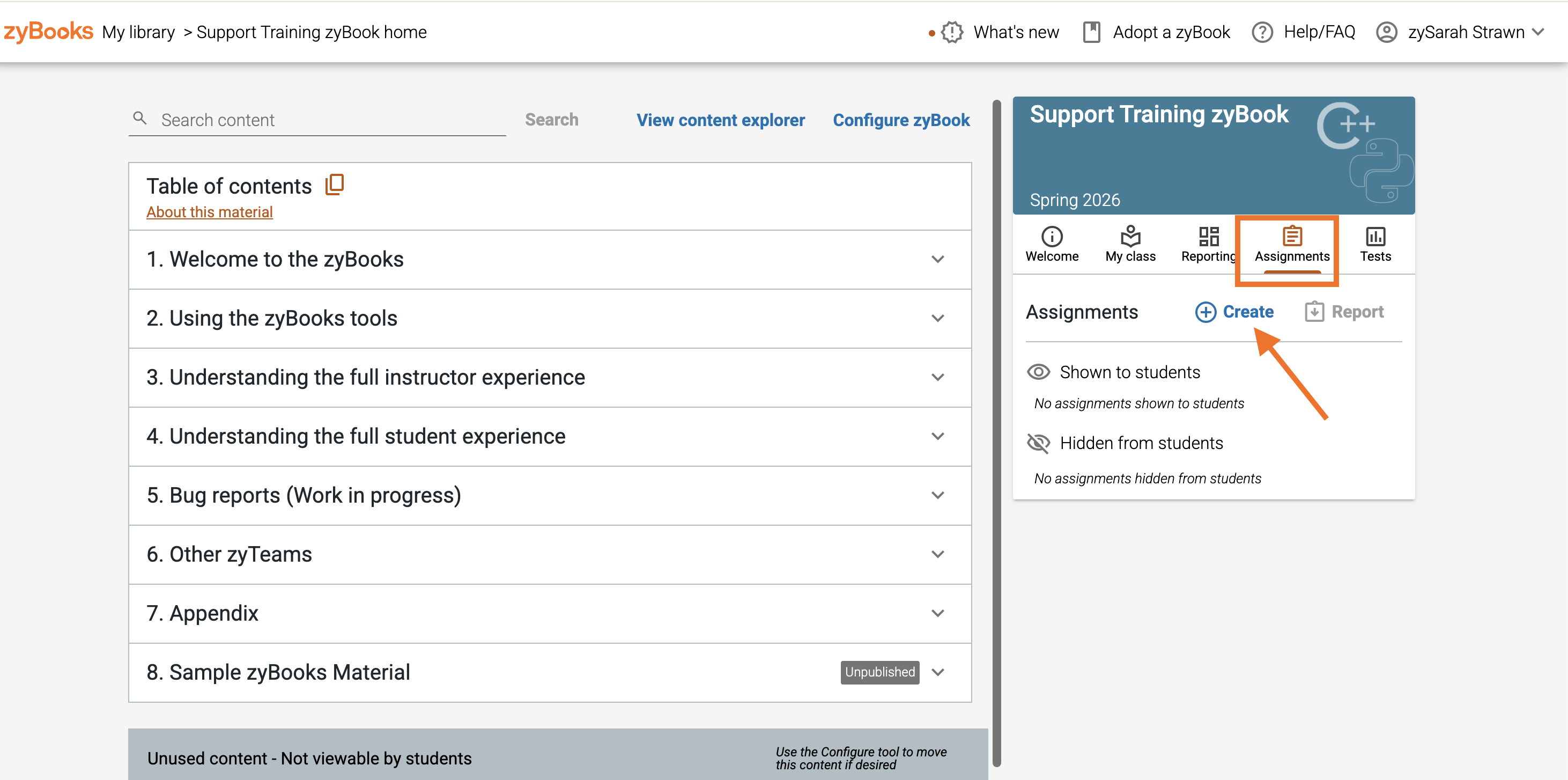Screen dimensions: 1568x780
Task: Open the Configure zyBook link
Action: (x=901, y=120)
